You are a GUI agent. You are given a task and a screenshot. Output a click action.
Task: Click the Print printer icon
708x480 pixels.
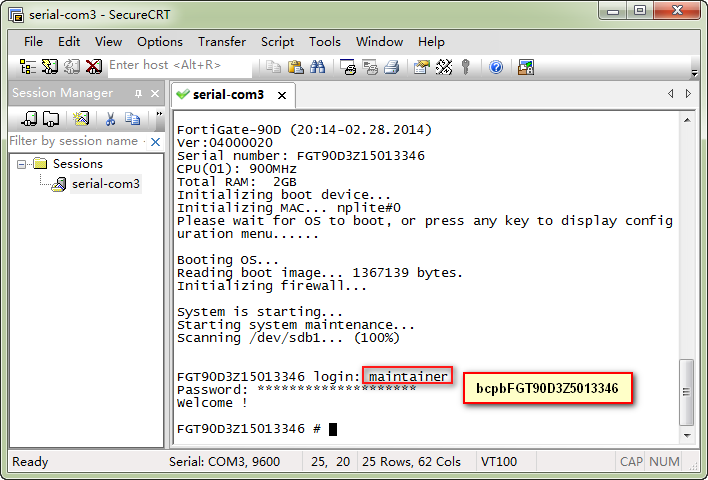[x=391, y=67]
